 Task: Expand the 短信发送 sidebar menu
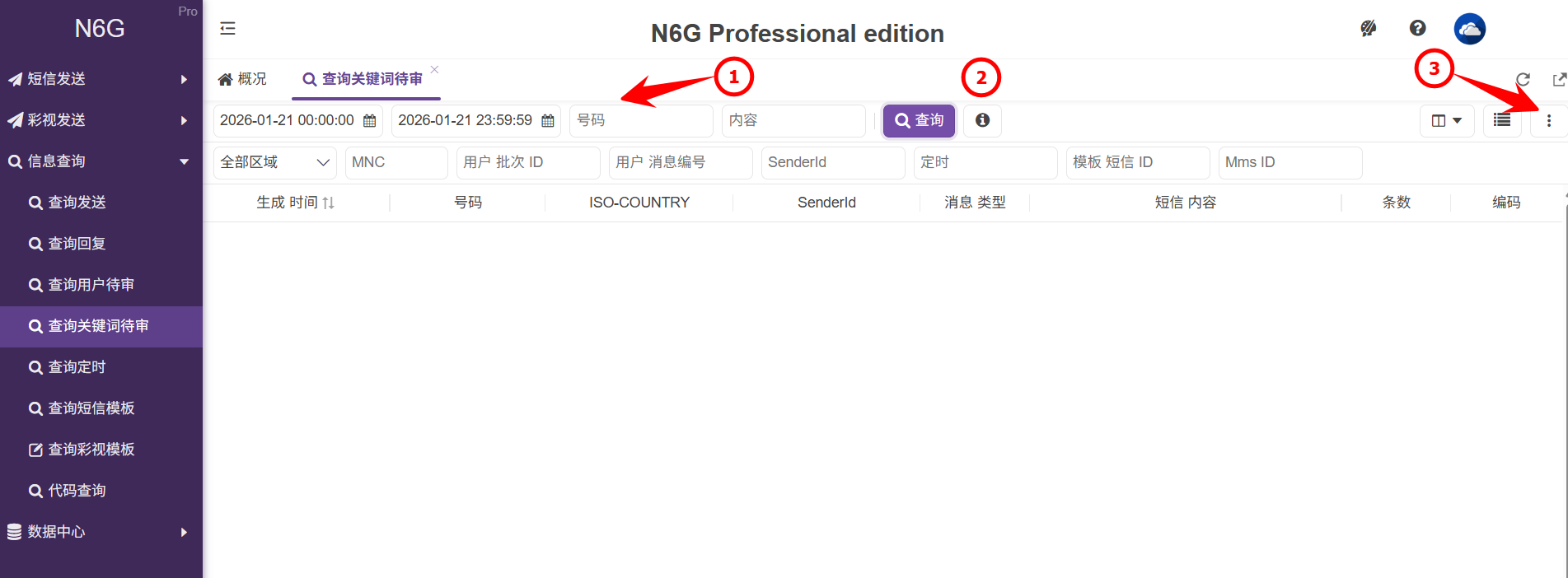click(99, 79)
